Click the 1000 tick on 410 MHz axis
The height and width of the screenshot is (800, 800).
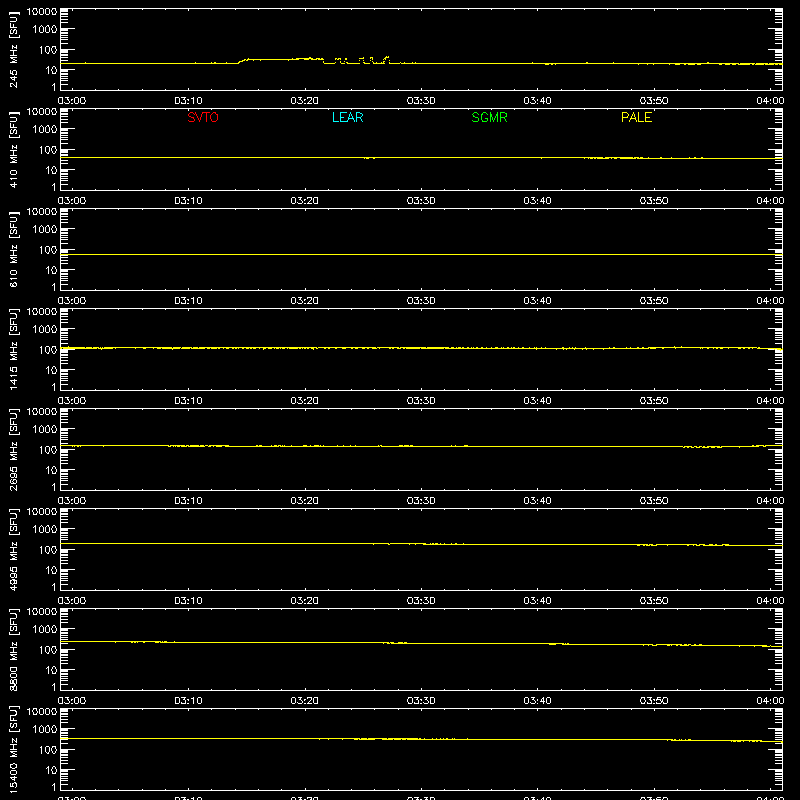click(45, 130)
